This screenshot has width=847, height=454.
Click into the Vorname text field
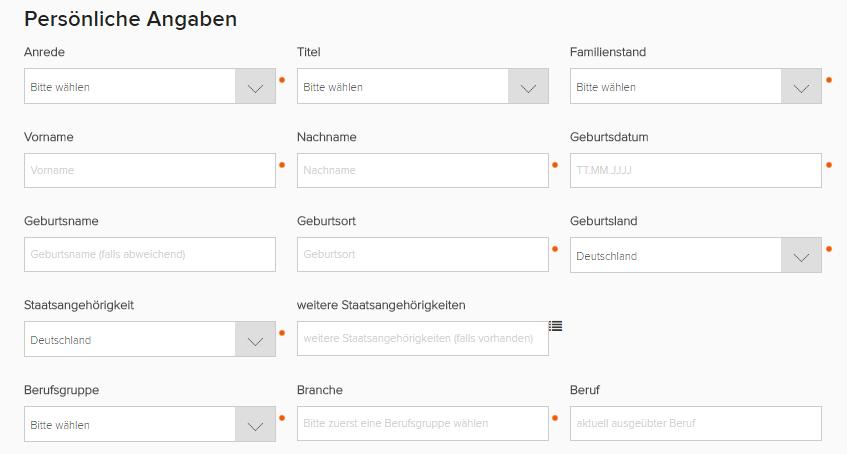pos(150,171)
